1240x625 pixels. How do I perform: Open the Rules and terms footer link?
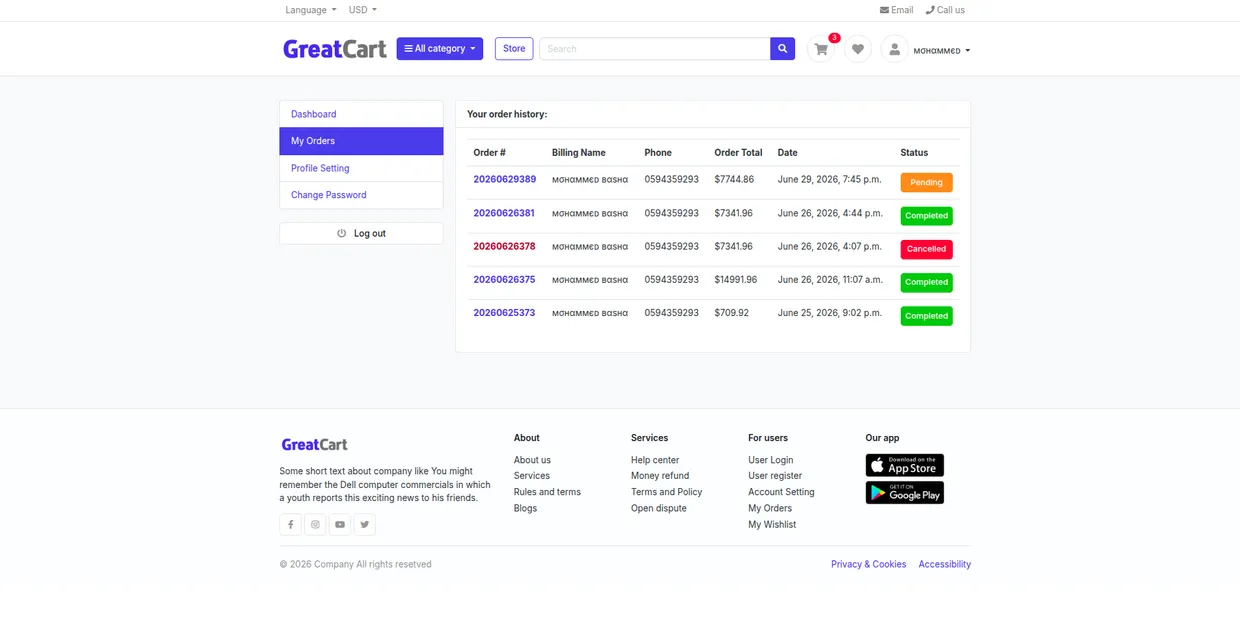(547, 492)
